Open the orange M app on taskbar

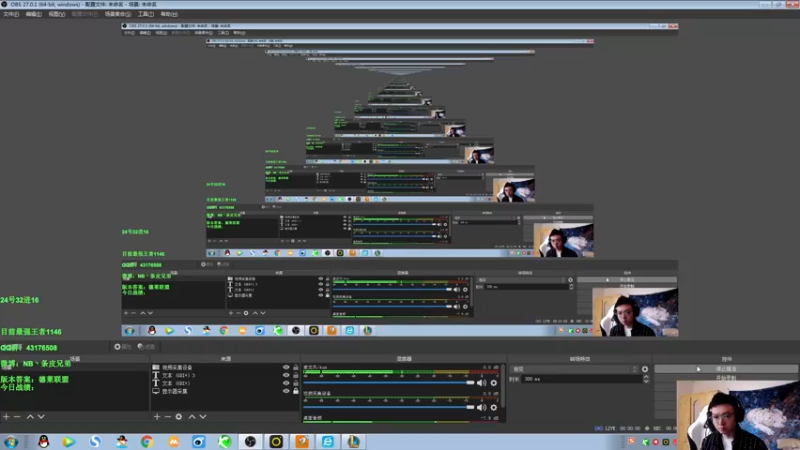click(173, 442)
